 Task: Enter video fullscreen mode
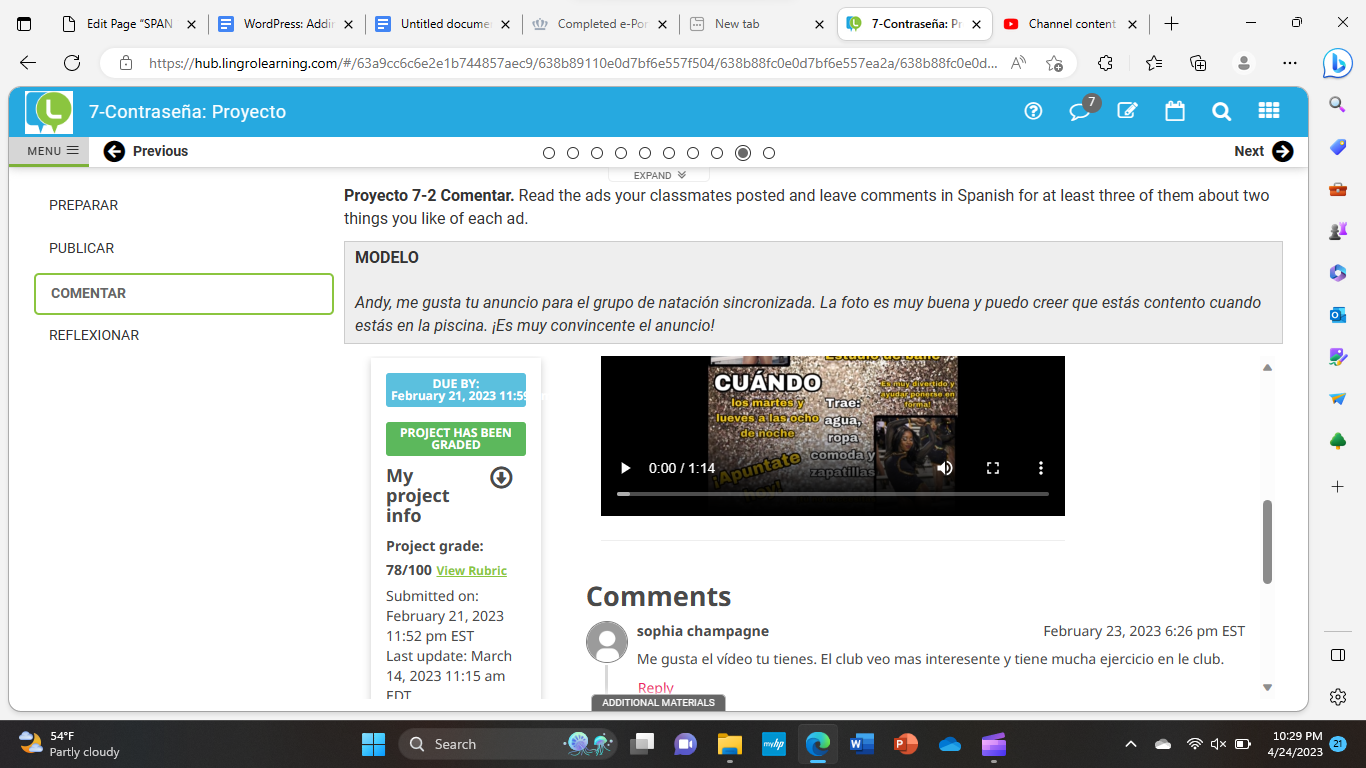pyautogui.click(x=993, y=468)
